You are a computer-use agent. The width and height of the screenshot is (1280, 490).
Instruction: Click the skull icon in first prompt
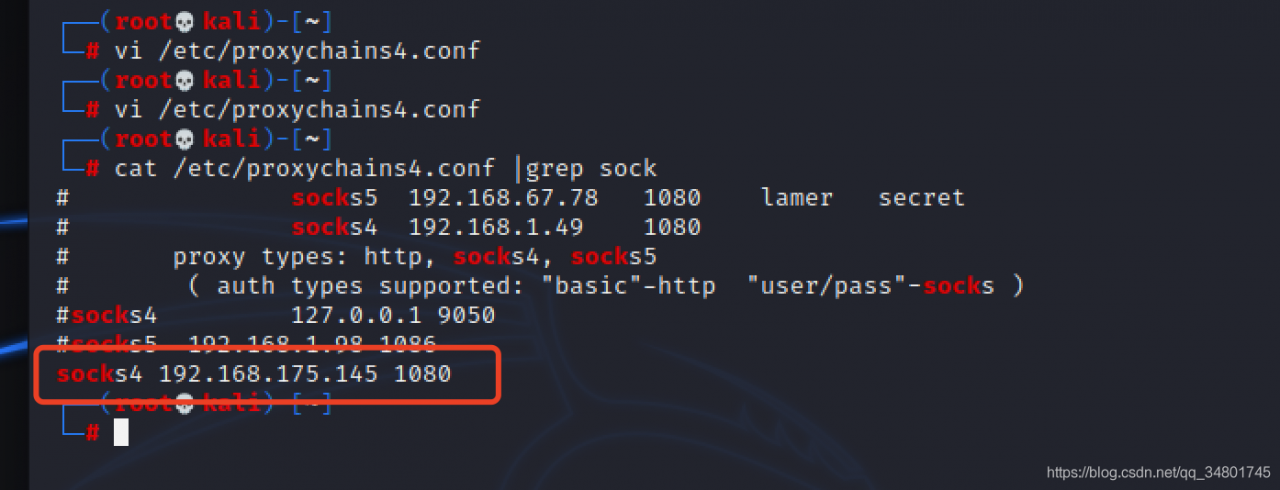pos(184,21)
